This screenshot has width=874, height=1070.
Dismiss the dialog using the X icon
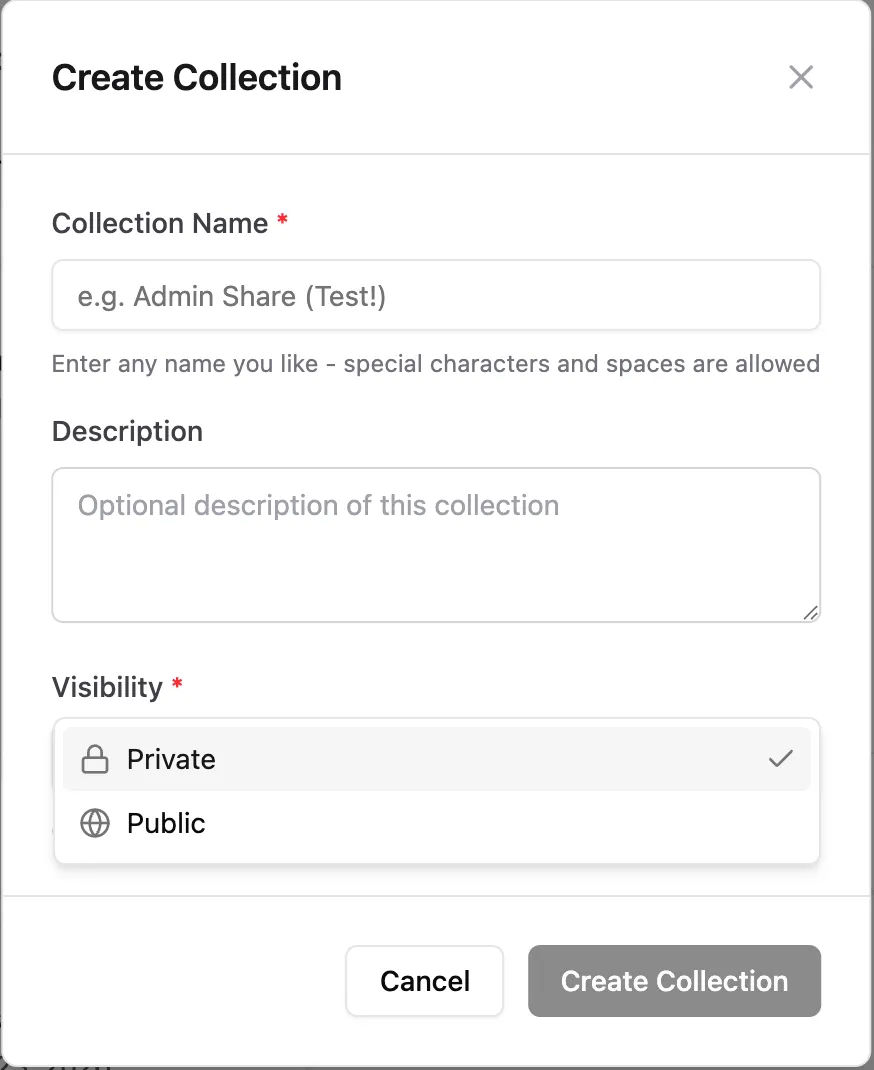tap(800, 77)
